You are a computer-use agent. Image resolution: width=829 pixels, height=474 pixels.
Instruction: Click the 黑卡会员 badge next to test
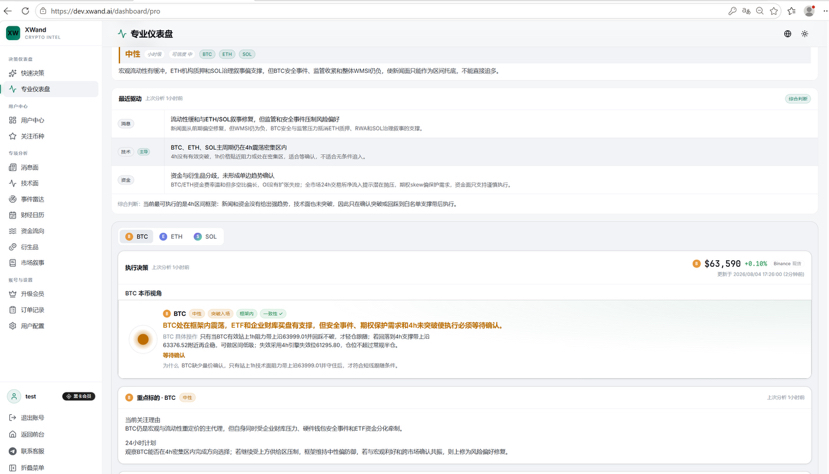[79, 396]
